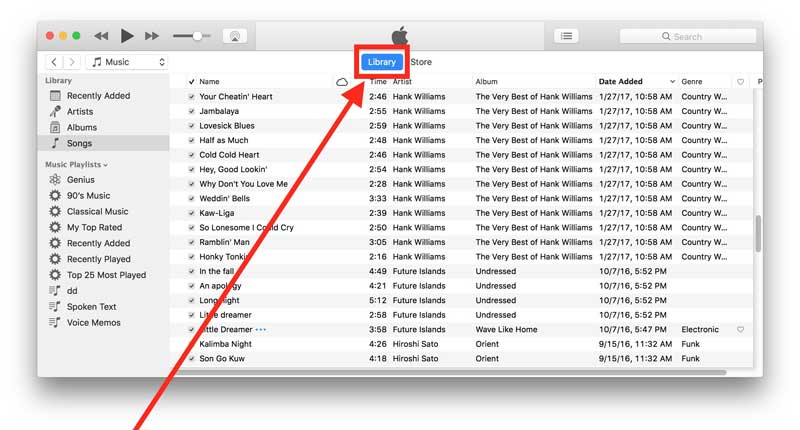
Task: Uncheck the Jambalaya song checkbox
Action: coord(191,111)
